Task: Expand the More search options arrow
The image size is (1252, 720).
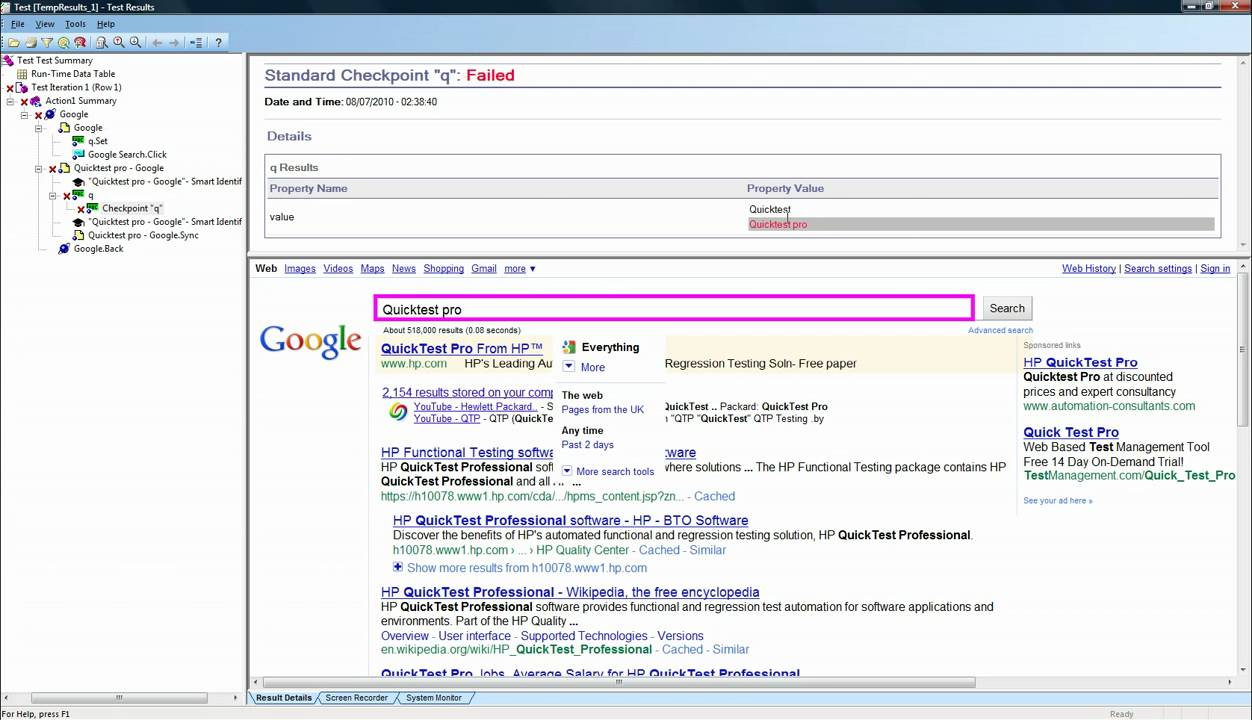Action: 568,367
